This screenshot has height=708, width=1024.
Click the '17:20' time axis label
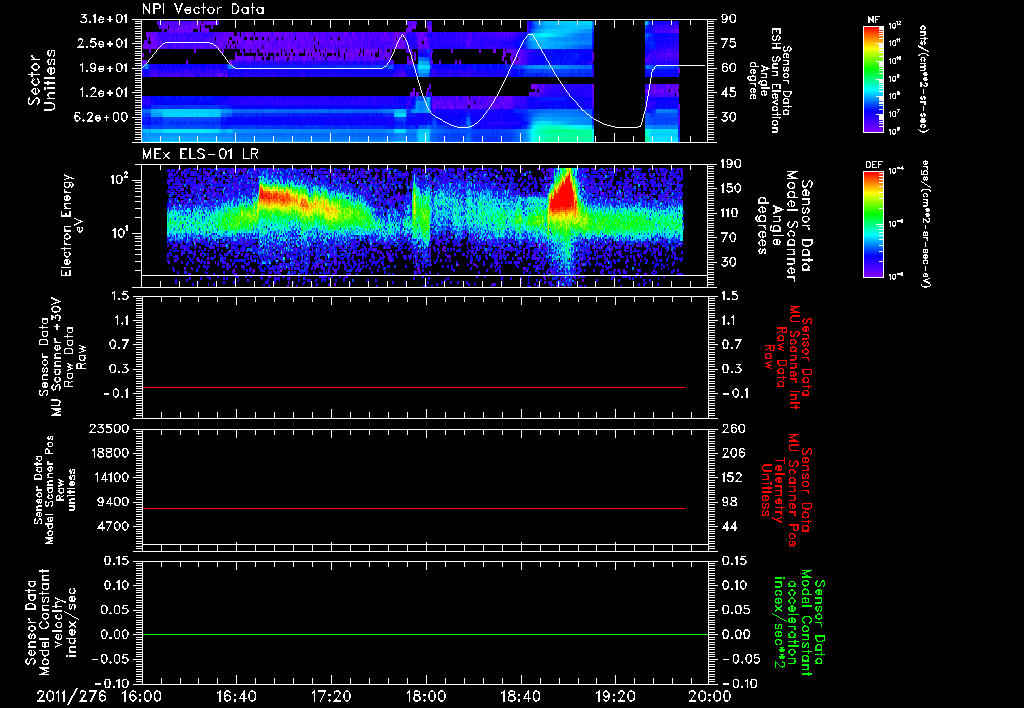pyautogui.click(x=331, y=696)
